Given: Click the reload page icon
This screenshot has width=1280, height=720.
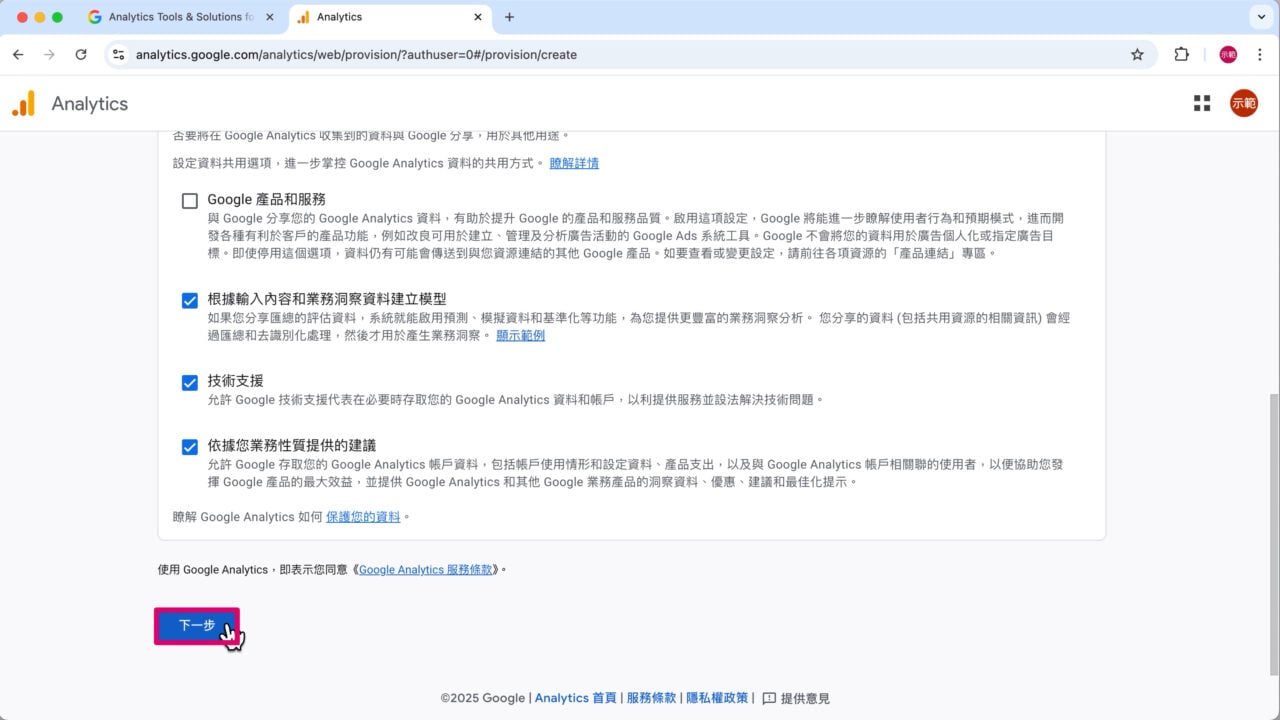Looking at the screenshot, I should pyautogui.click(x=81, y=55).
